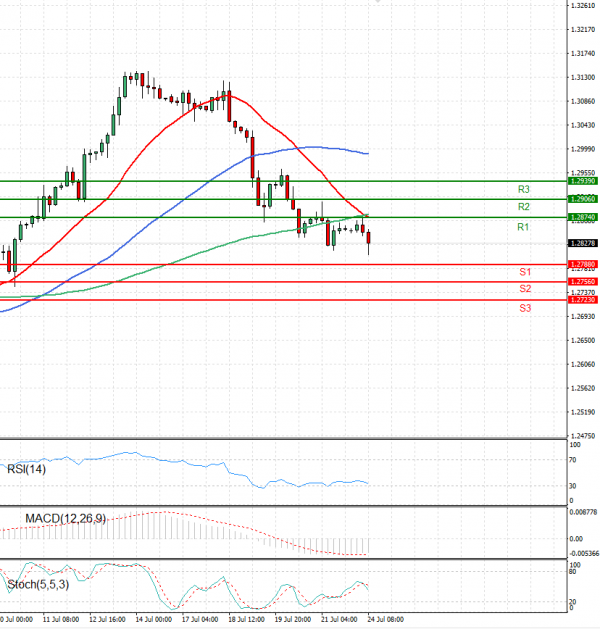Click the R2 resistance label
The image size is (600, 629).
coord(523,207)
